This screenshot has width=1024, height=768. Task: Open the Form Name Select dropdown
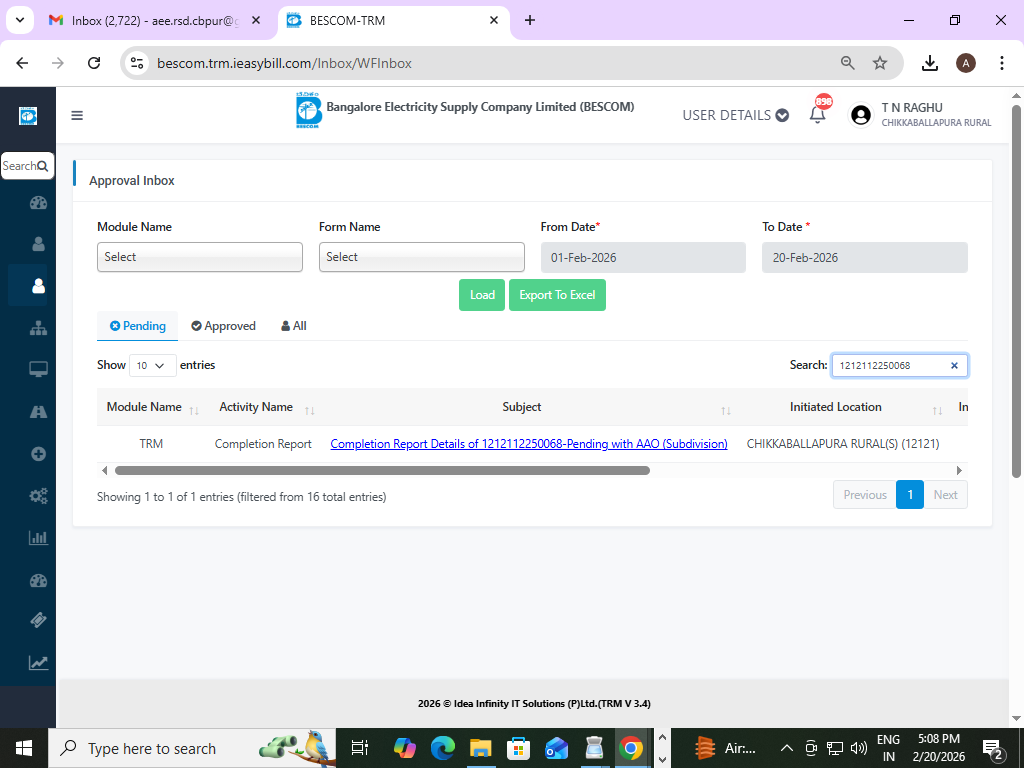[422, 257]
